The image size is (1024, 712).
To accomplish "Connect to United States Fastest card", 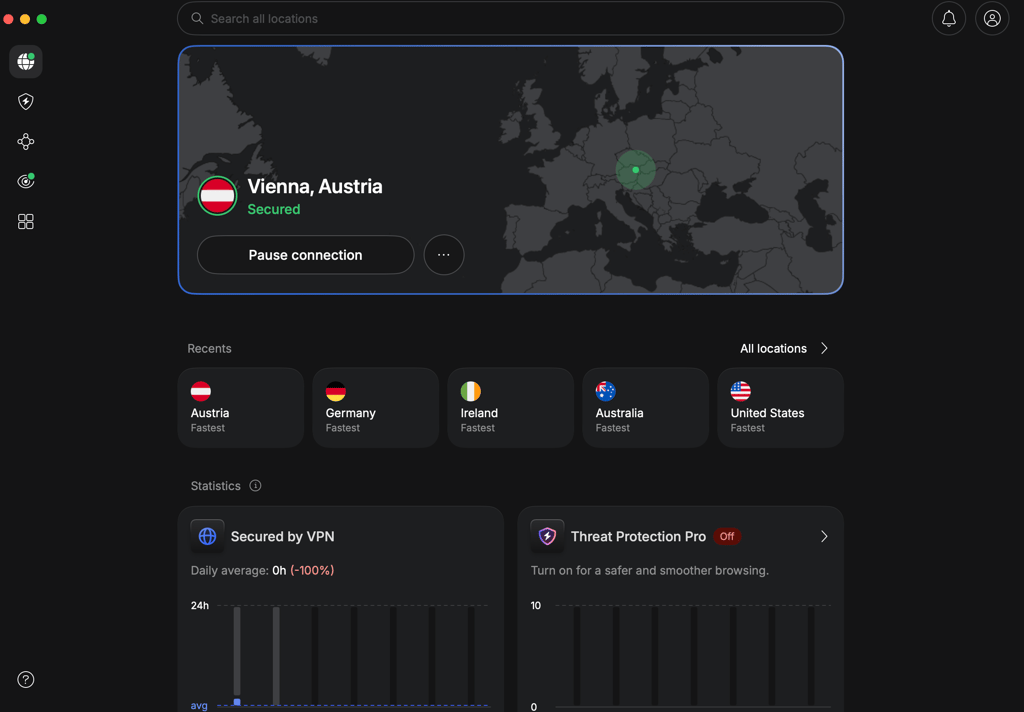I will [x=780, y=408].
